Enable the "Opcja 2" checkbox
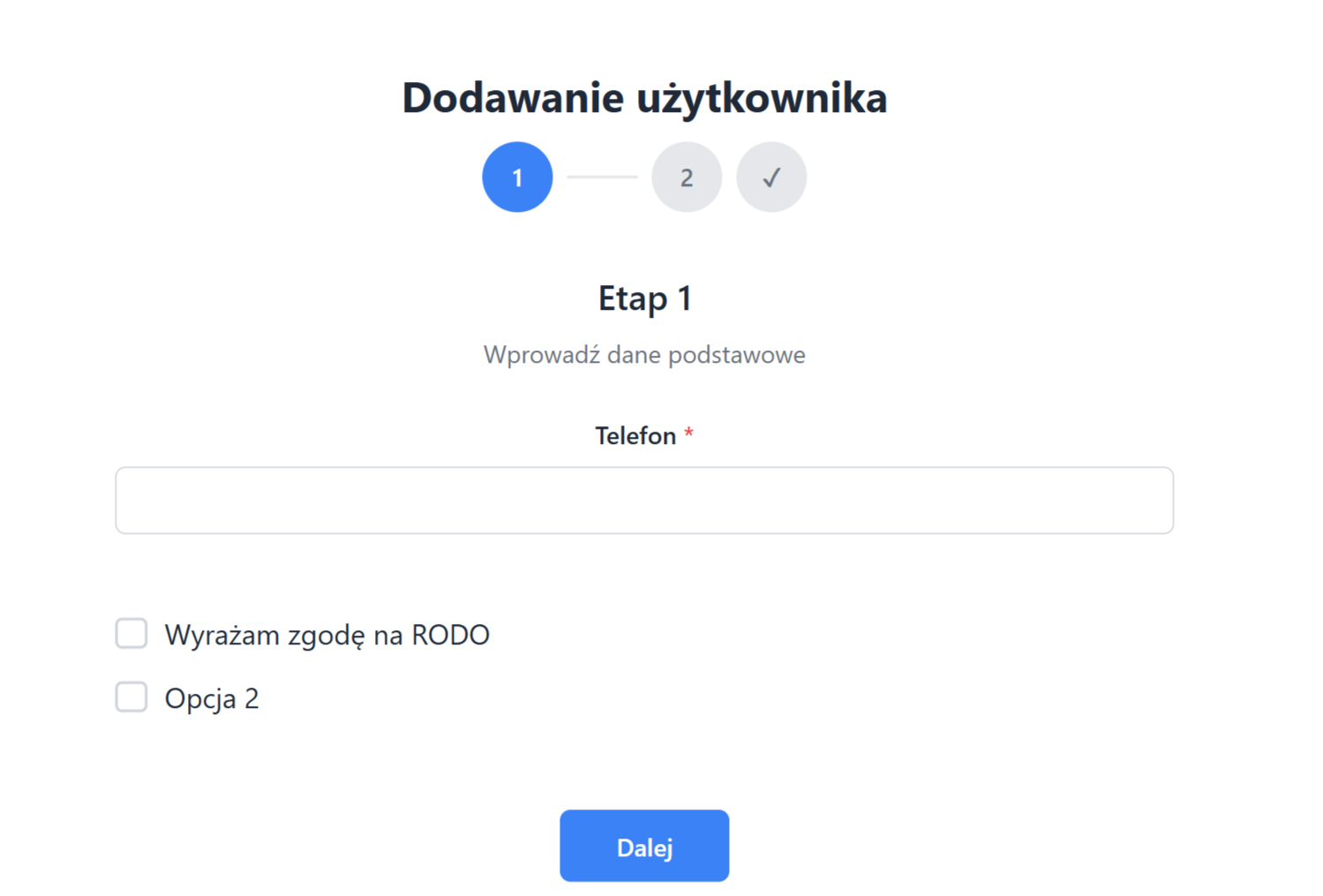 click(x=132, y=697)
